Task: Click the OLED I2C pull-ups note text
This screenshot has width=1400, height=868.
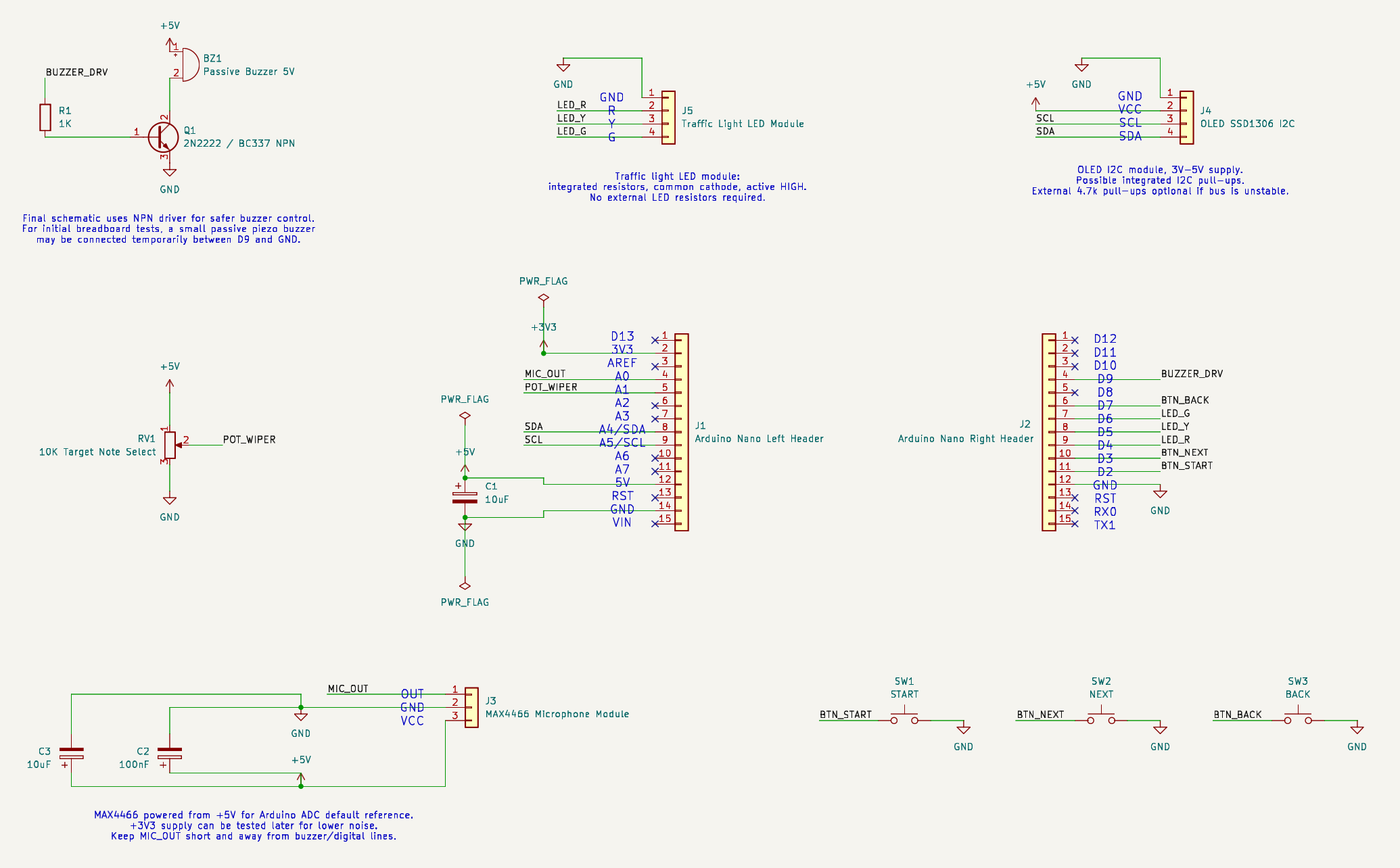Action: click(1160, 180)
